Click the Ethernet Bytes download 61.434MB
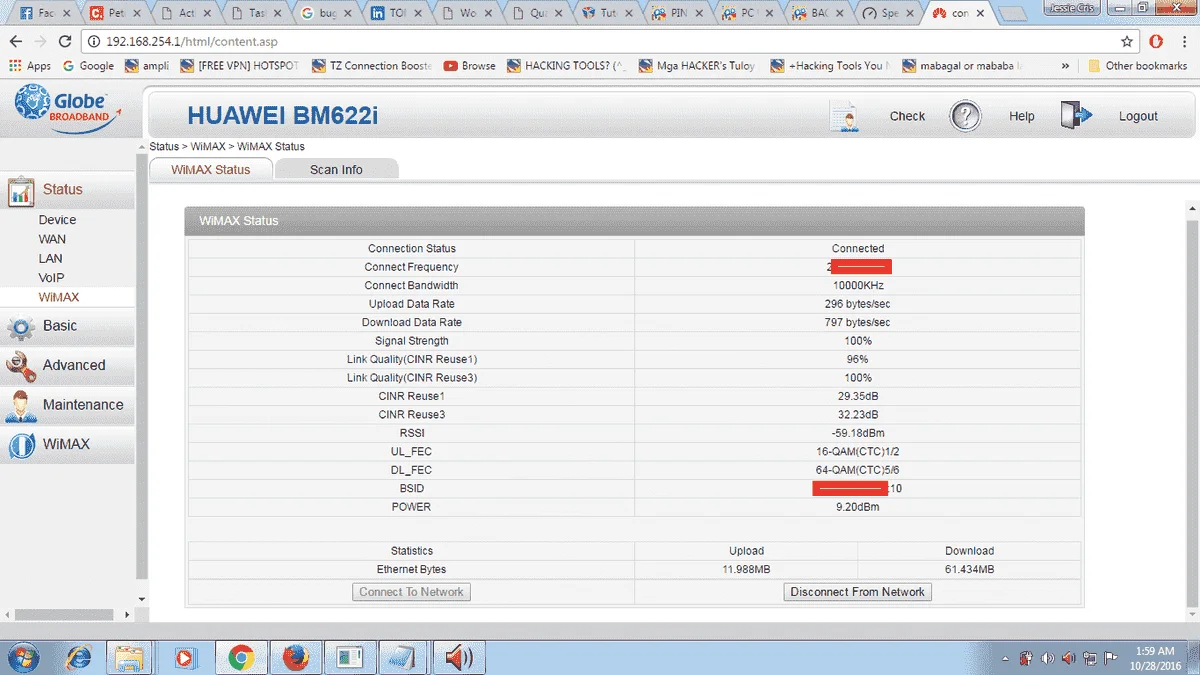 pyautogui.click(x=969, y=569)
